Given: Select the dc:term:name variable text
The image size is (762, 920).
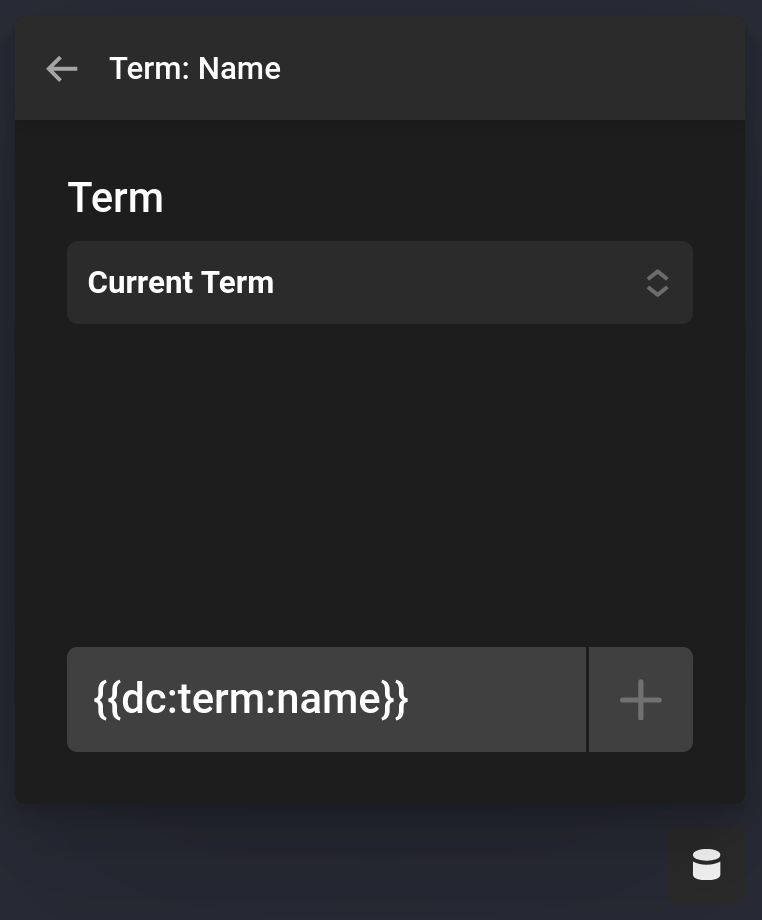Looking at the screenshot, I should point(251,699).
